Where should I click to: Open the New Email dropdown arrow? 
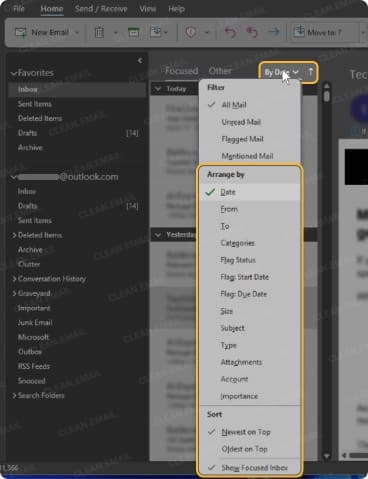(77, 33)
